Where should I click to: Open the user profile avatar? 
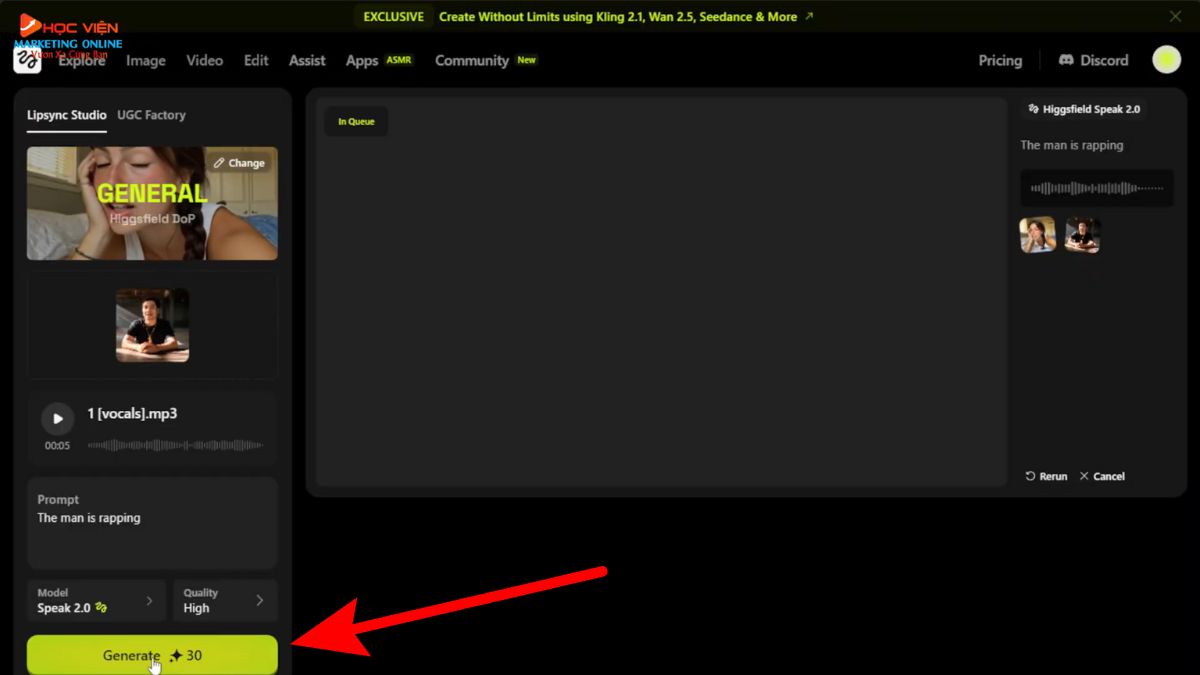point(1166,60)
